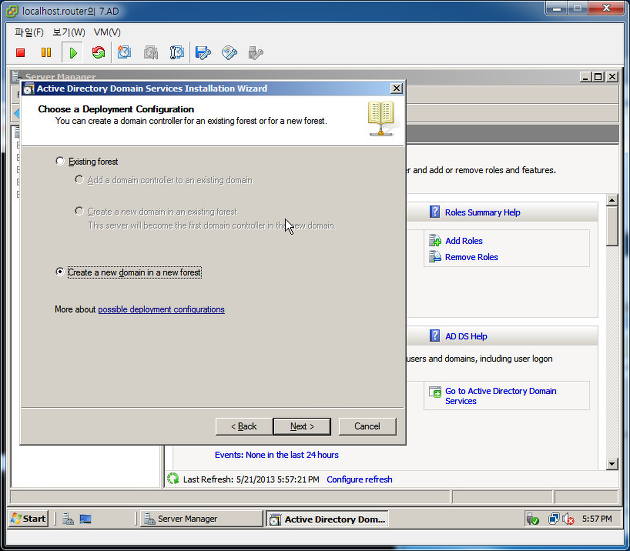This screenshot has width=630, height=551.
Task: Open the AD DS Help link
Action: [466, 336]
